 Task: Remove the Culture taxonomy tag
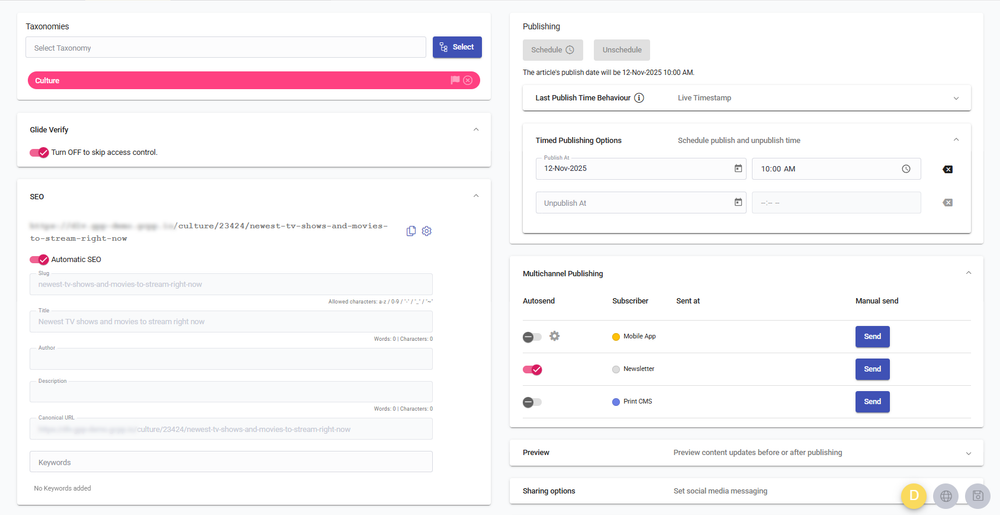[x=468, y=80]
